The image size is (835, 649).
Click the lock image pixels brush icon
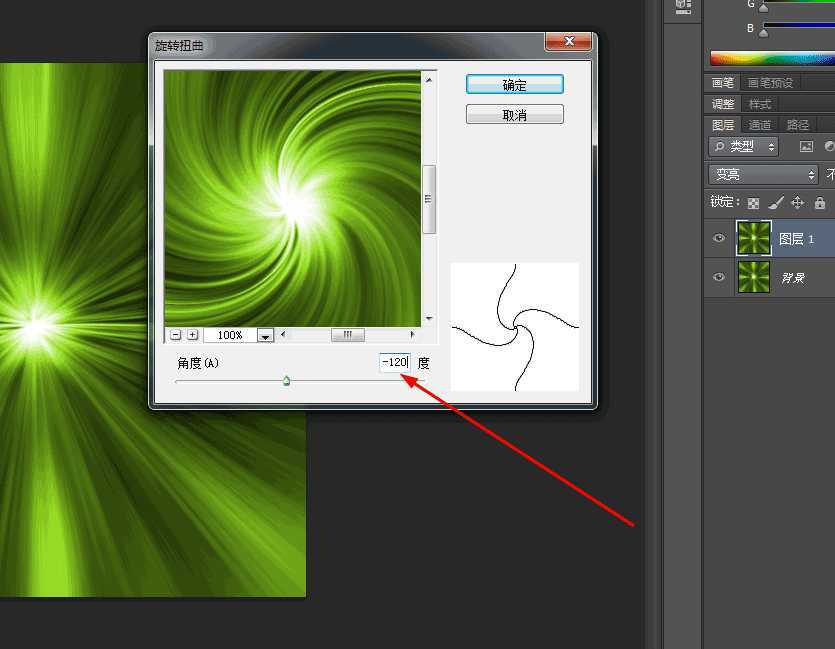pos(775,203)
